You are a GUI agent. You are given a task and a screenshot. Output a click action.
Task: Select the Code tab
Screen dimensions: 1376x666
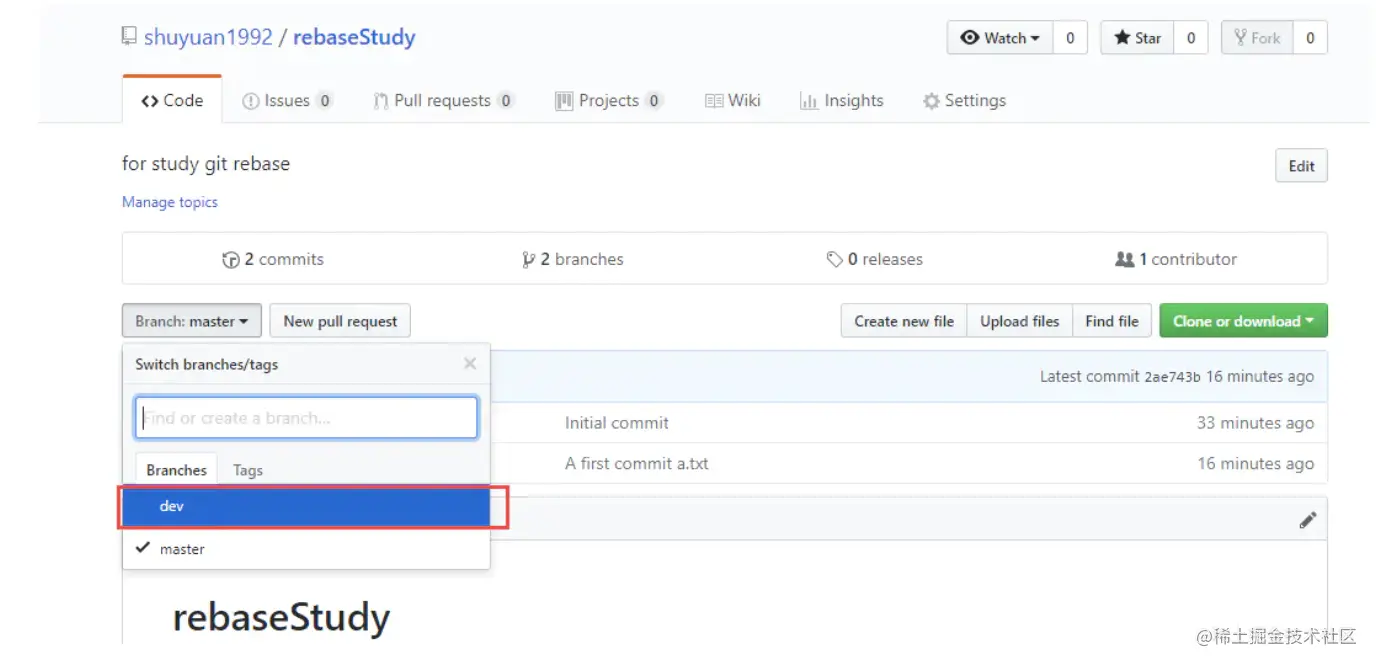(x=172, y=100)
